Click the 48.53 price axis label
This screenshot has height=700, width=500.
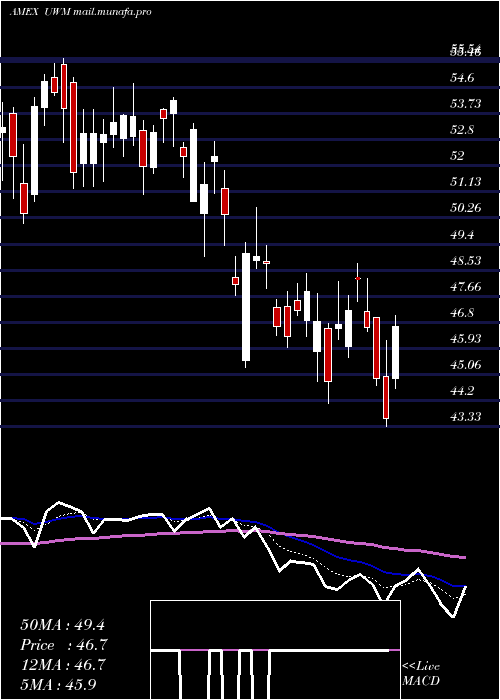pos(467,260)
